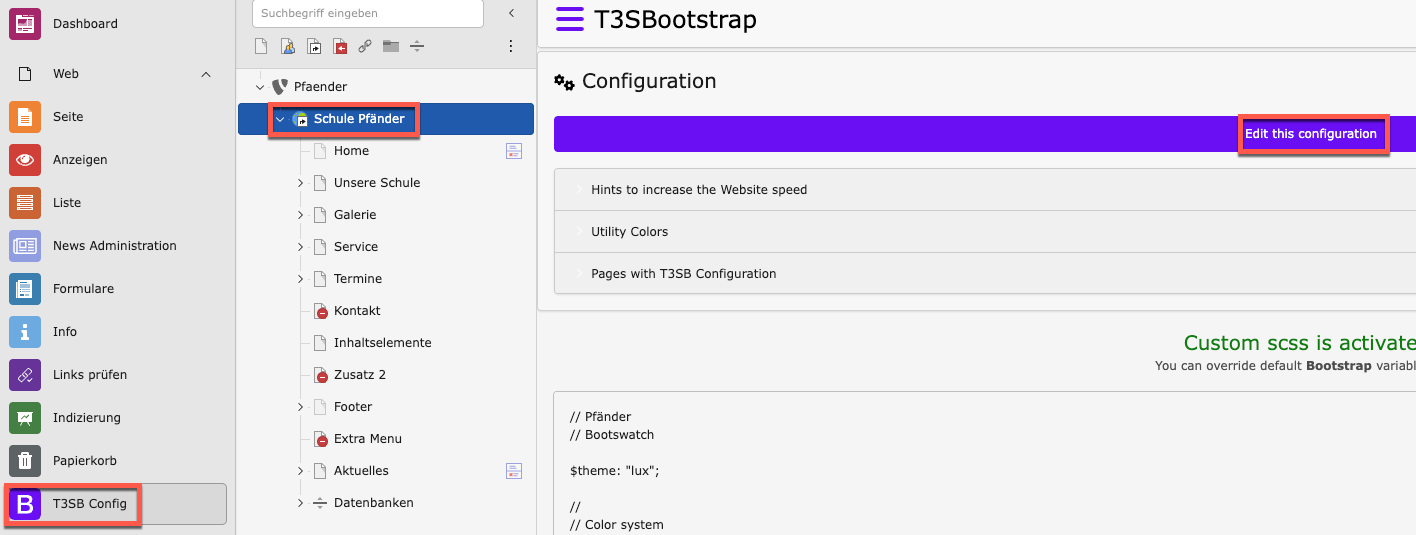Click the Pfaender TYPO3 root icon
The height and width of the screenshot is (535, 1416).
point(280,87)
